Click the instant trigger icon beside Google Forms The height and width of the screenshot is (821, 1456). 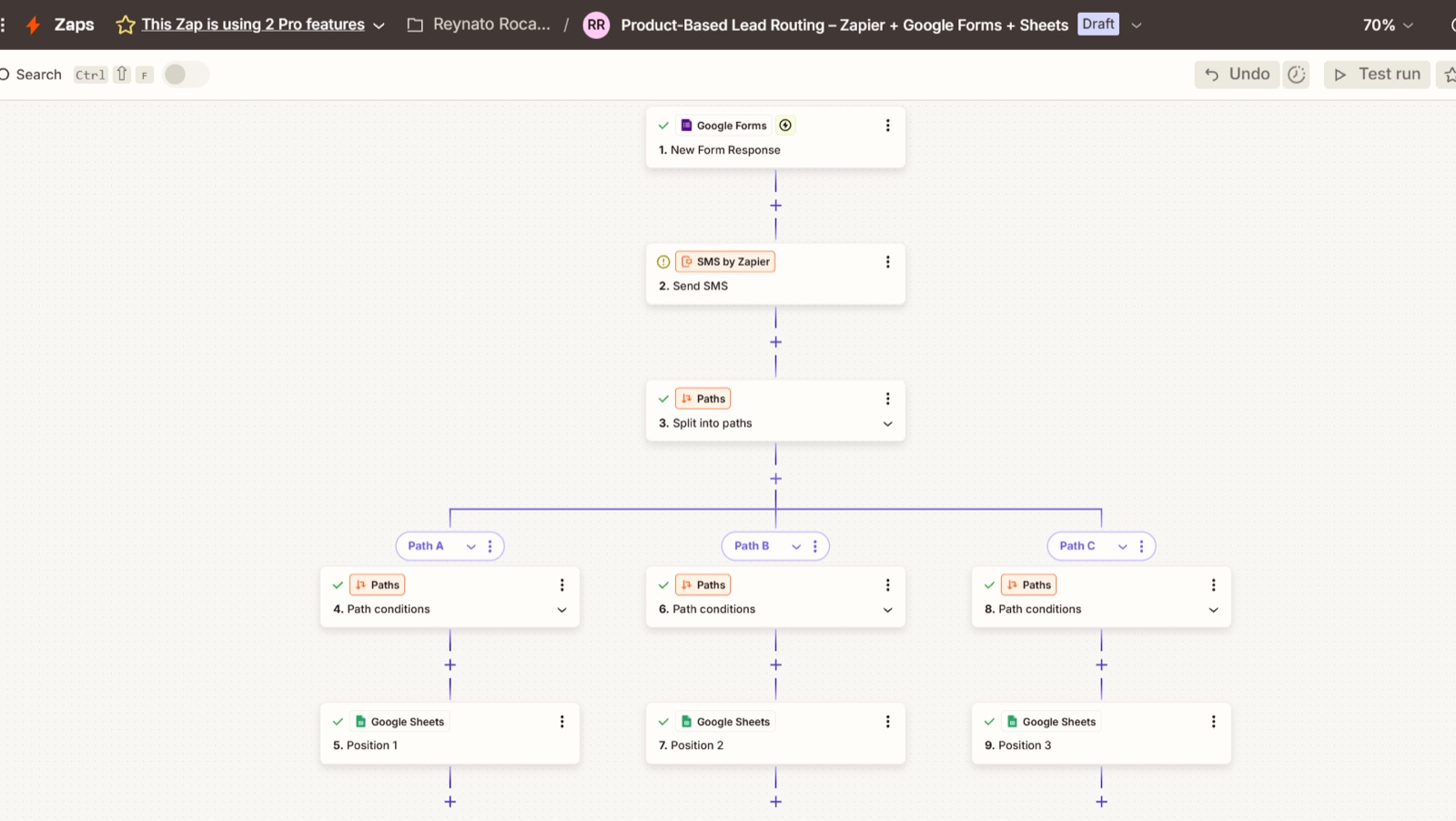(x=785, y=126)
